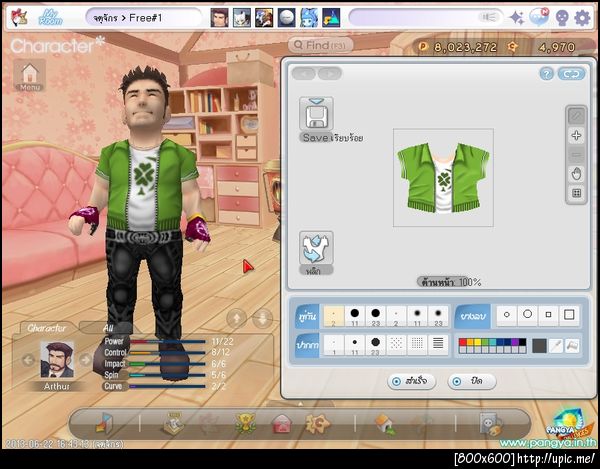Screen dimensions: 600x469
Task: Select the dot grid pattern pen
Action: 417,344
